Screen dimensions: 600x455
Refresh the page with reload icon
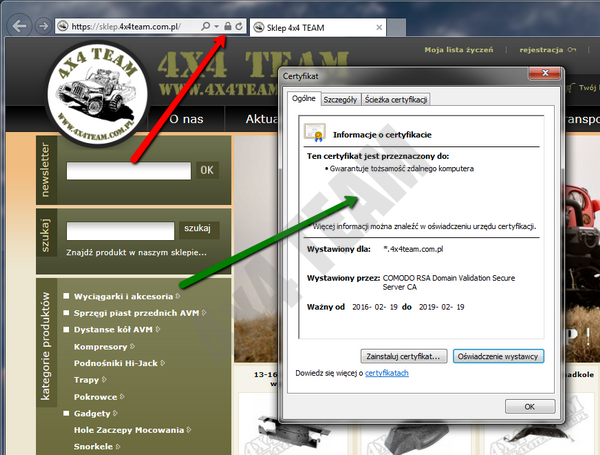coord(239,26)
